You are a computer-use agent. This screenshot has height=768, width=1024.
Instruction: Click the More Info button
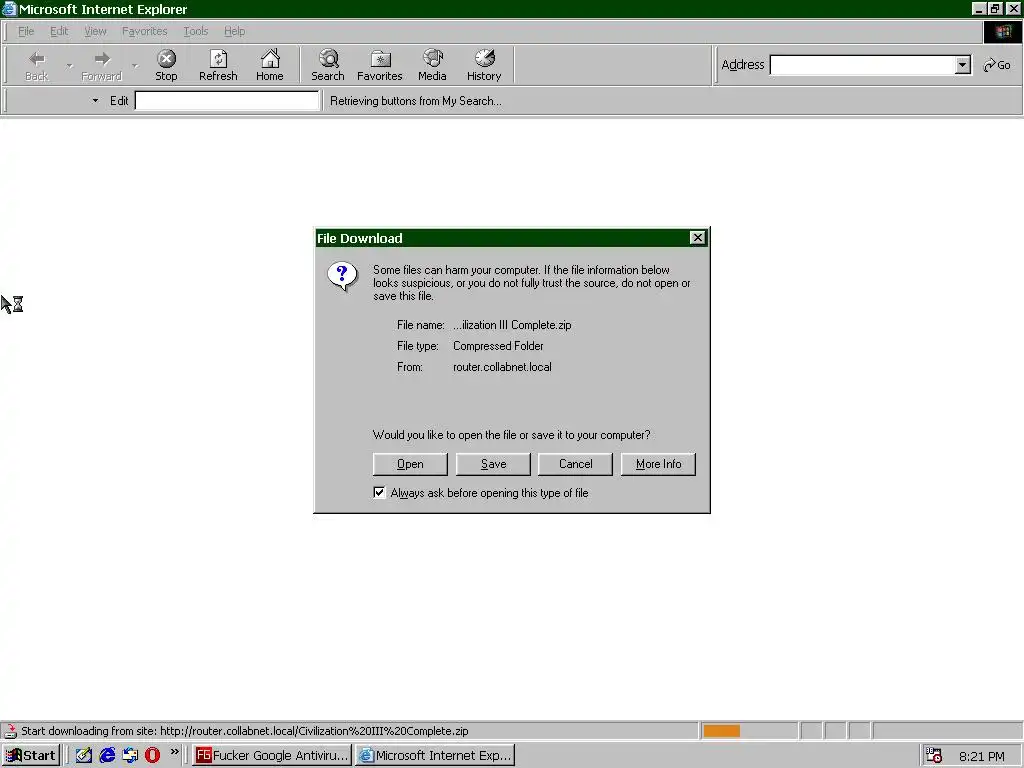point(658,464)
